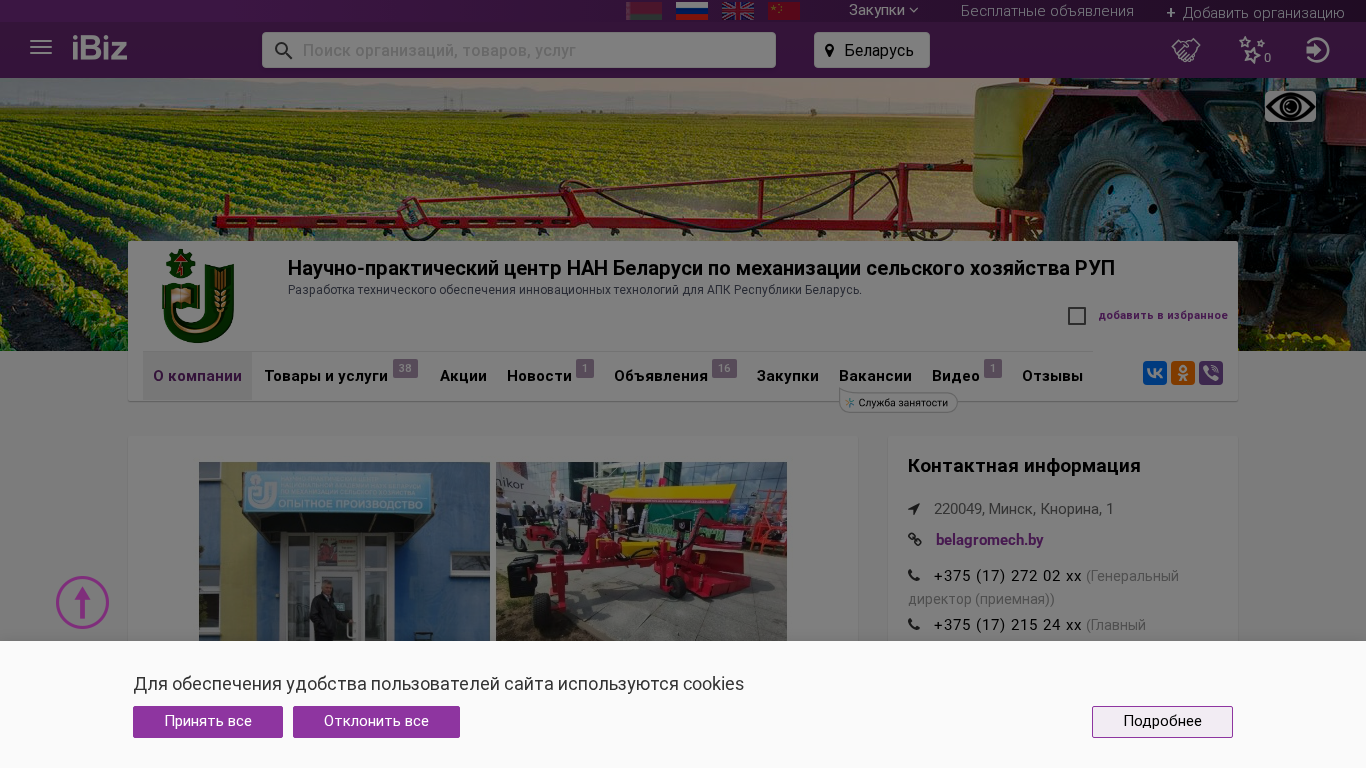Screen dimensions: 1366x768
Task: Click the address location arrow icon
Action: point(914,509)
